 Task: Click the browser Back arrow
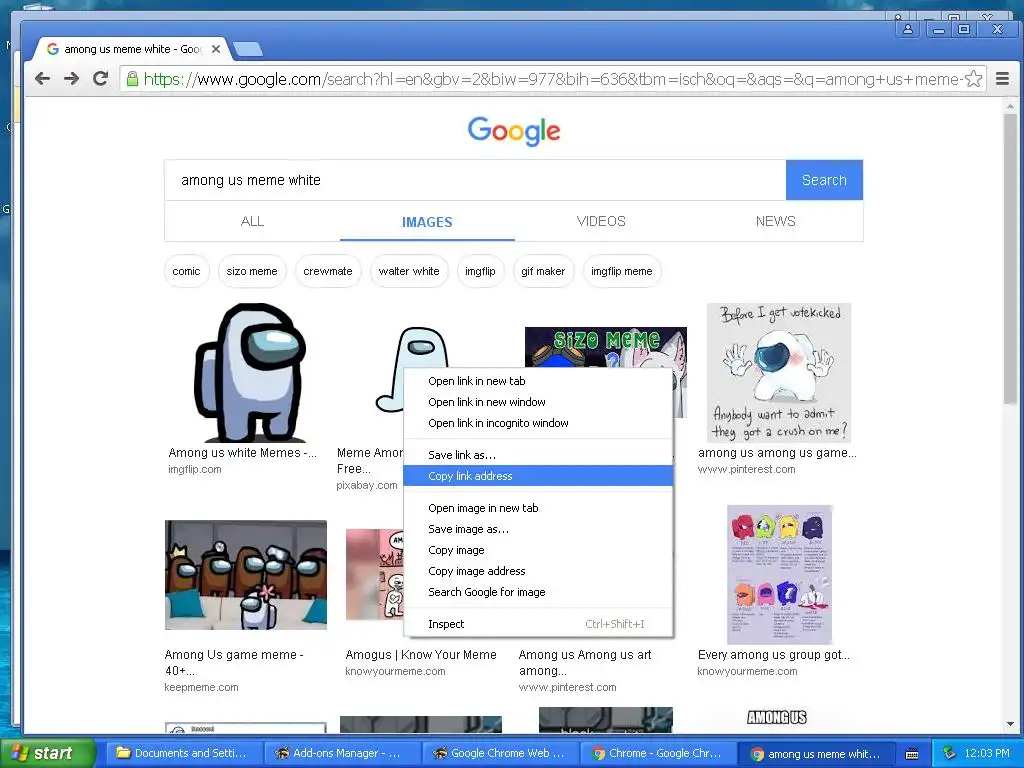coord(42,79)
